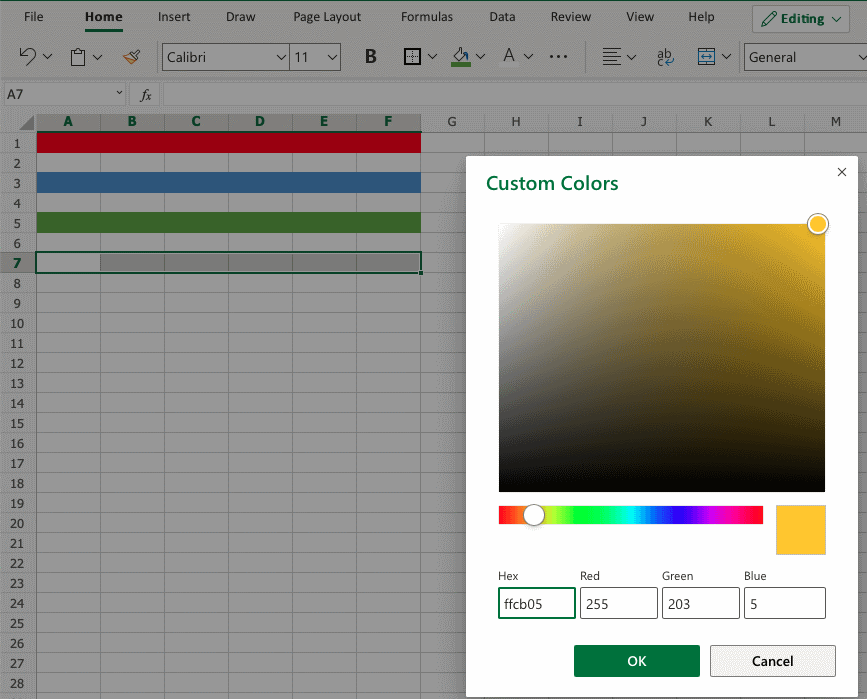This screenshot has height=699, width=867.
Task: Click the Undo icon
Action: 27,57
